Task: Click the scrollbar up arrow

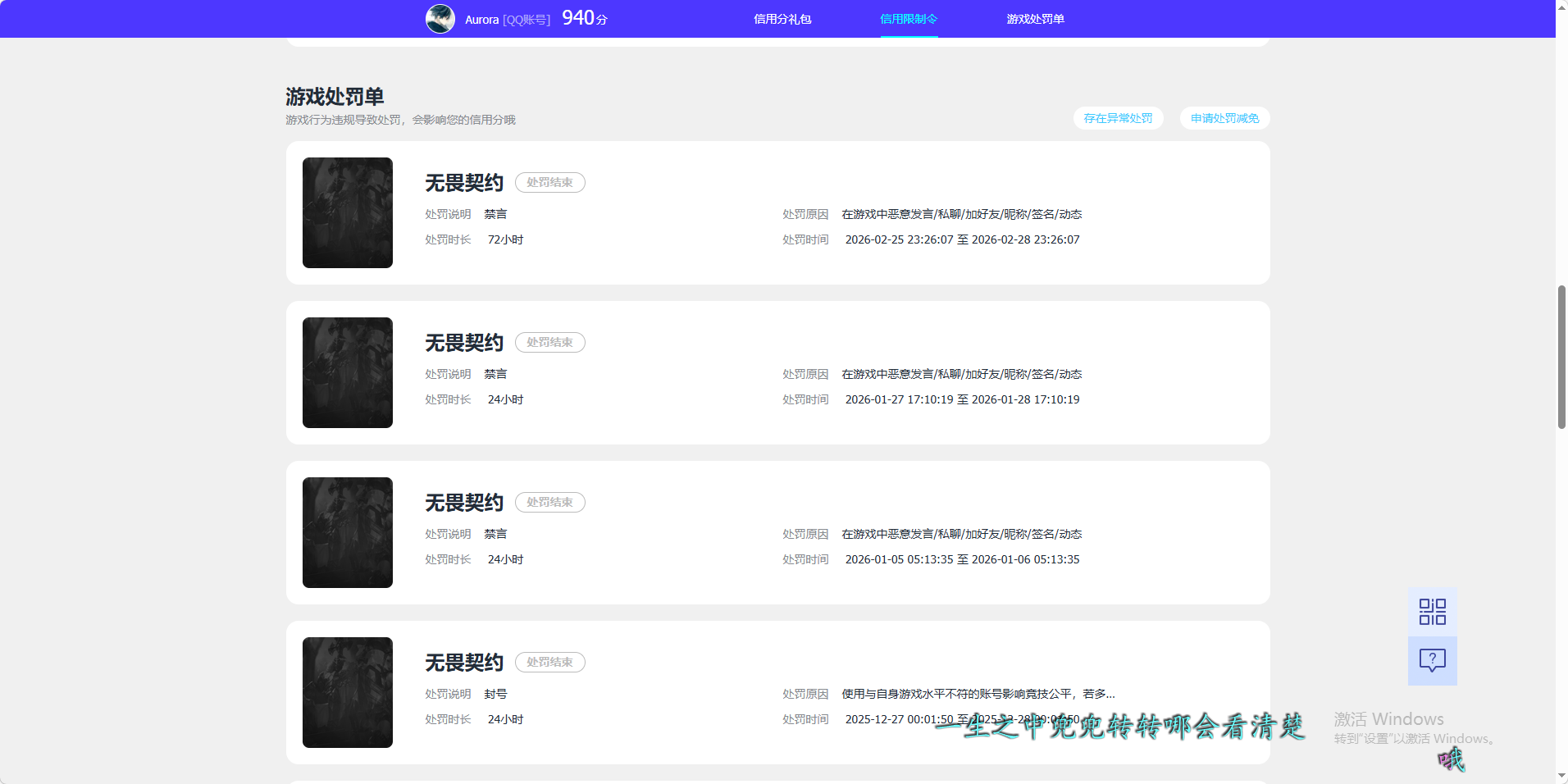Action: 1560,7
